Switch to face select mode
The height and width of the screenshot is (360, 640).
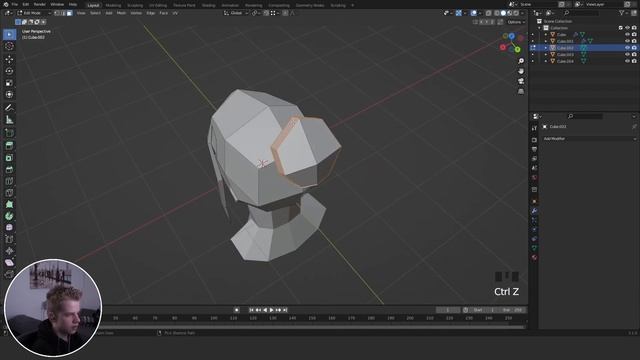70,13
